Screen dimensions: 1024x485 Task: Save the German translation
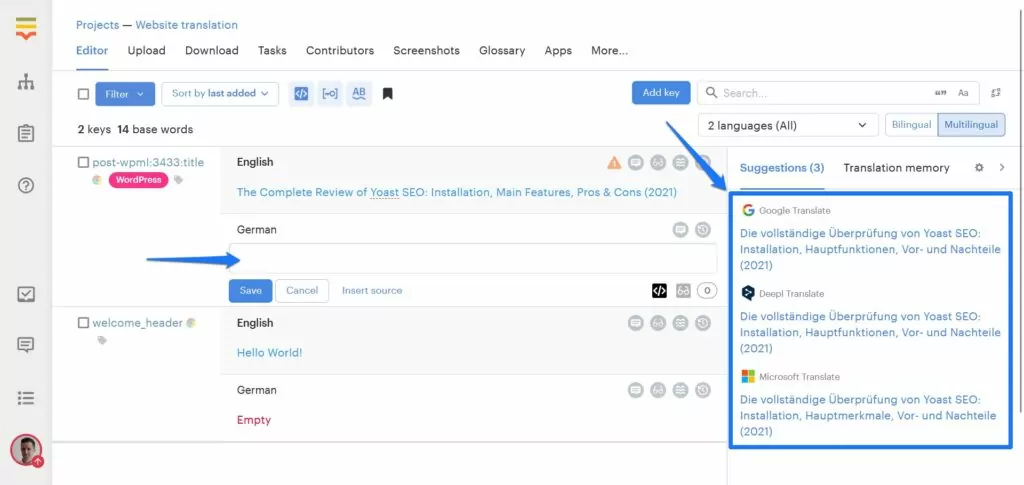(x=250, y=290)
